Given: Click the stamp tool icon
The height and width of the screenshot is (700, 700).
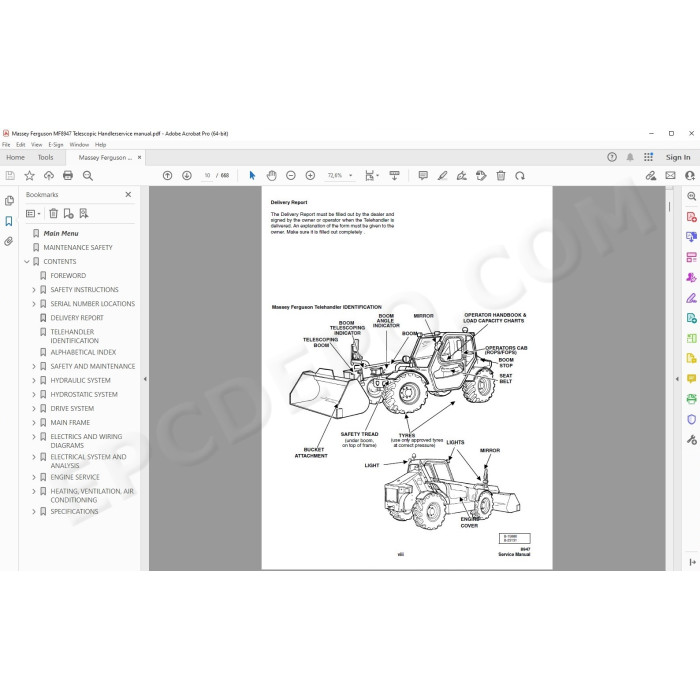Looking at the screenshot, I should tap(481, 175).
